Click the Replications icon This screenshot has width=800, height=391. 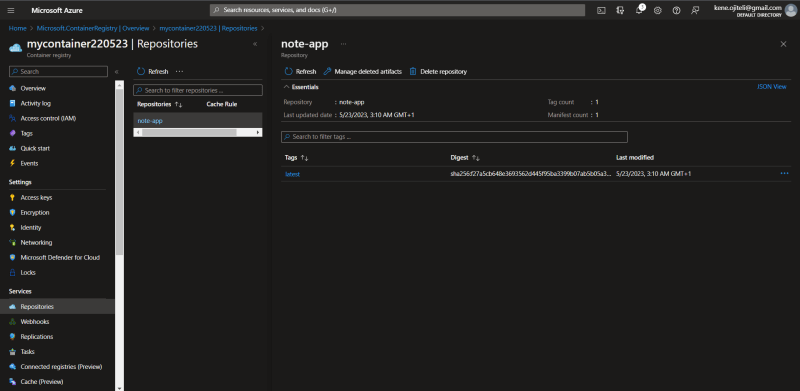13,337
